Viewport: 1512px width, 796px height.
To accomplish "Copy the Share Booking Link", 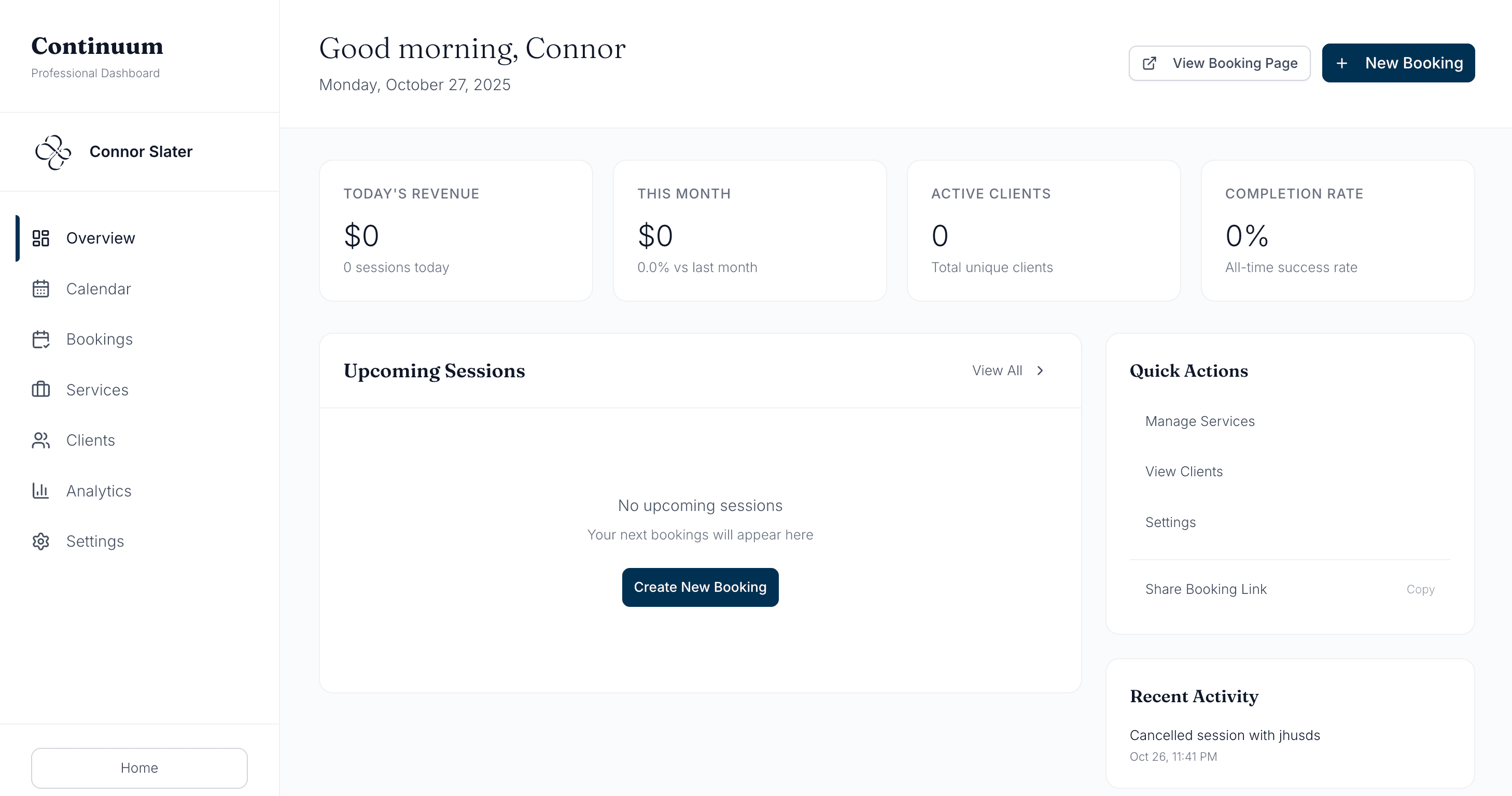I will (x=1420, y=589).
